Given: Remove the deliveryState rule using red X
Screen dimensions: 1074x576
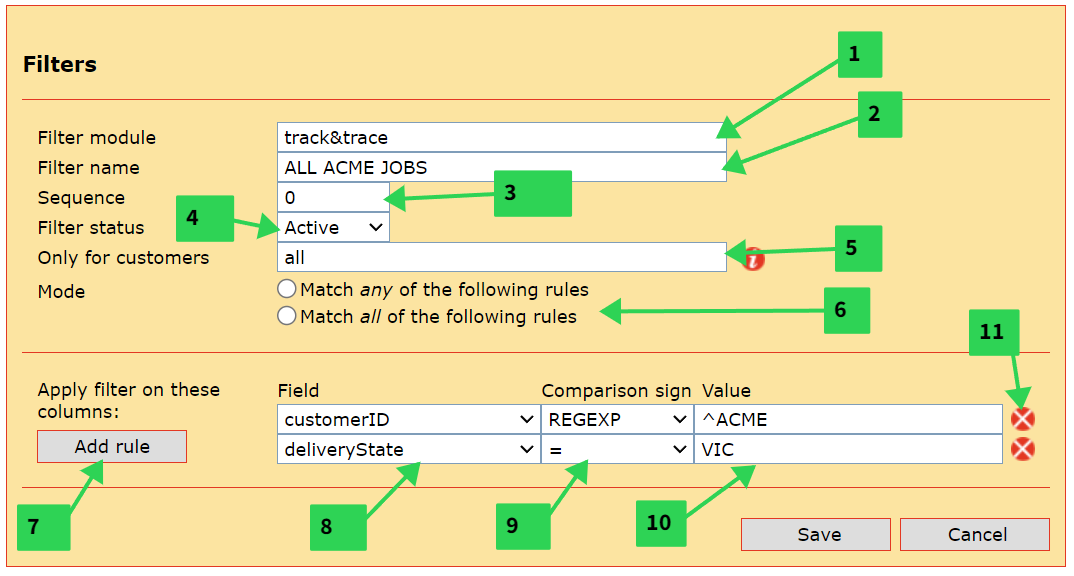Looking at the screenshot, I should (1023, 450).
